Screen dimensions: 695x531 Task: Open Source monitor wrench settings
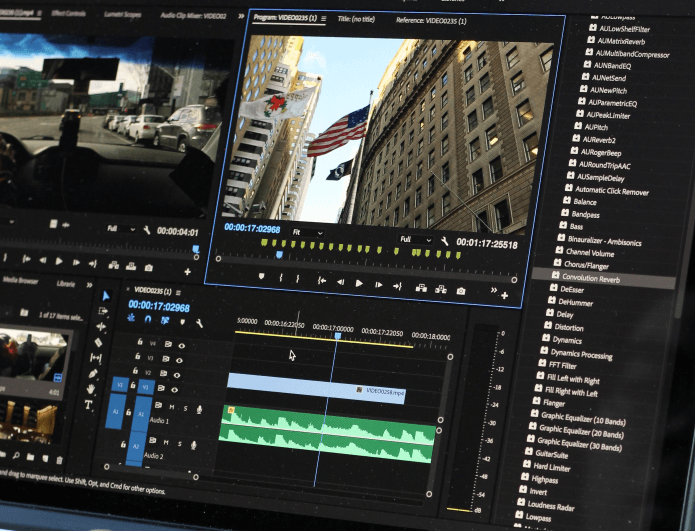click(x=147, y=230)
